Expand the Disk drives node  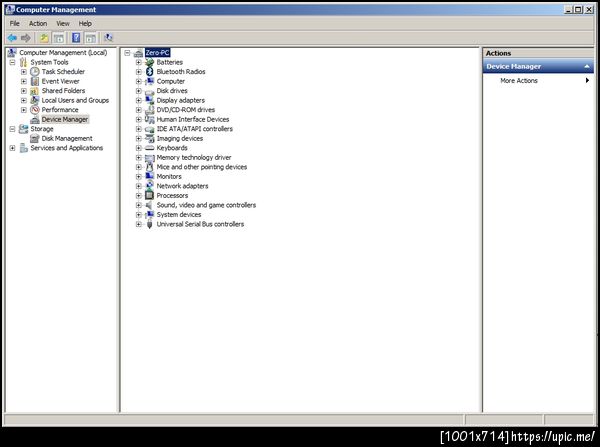(x=139, y=91)
